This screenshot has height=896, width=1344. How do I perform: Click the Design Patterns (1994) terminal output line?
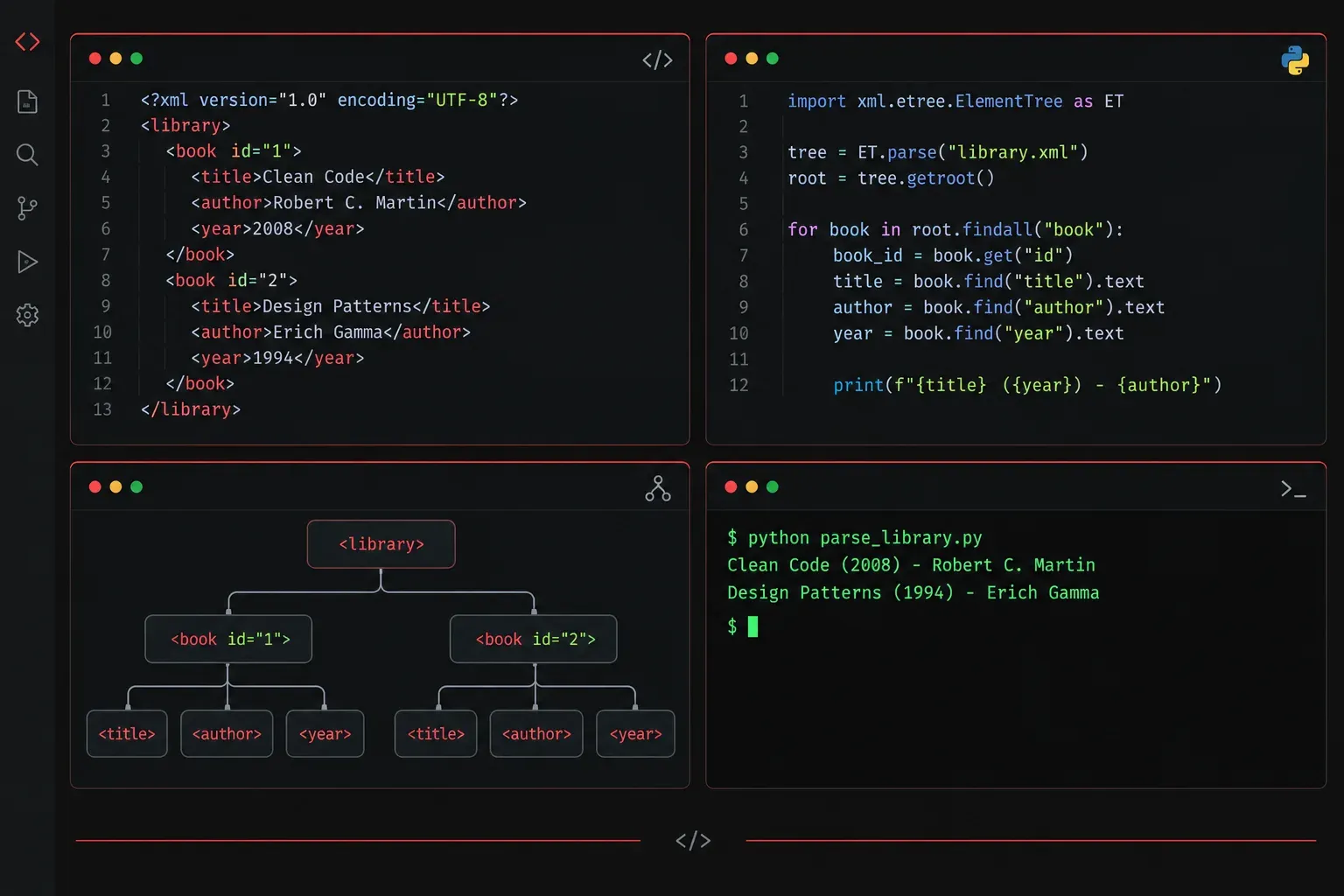[913, 592]
